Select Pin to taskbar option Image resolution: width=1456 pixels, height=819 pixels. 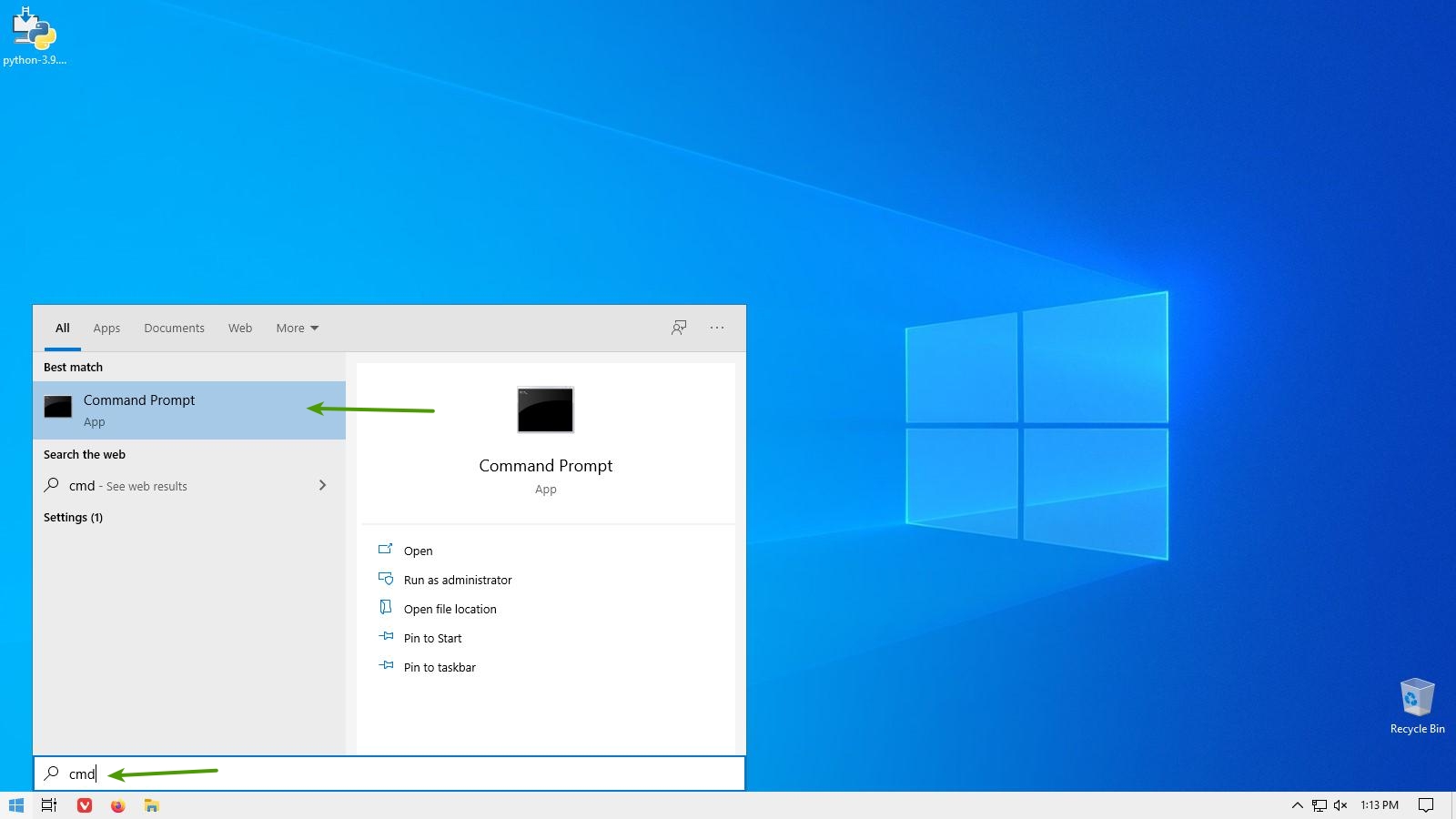pyautogui.click(x=440, y=668)
